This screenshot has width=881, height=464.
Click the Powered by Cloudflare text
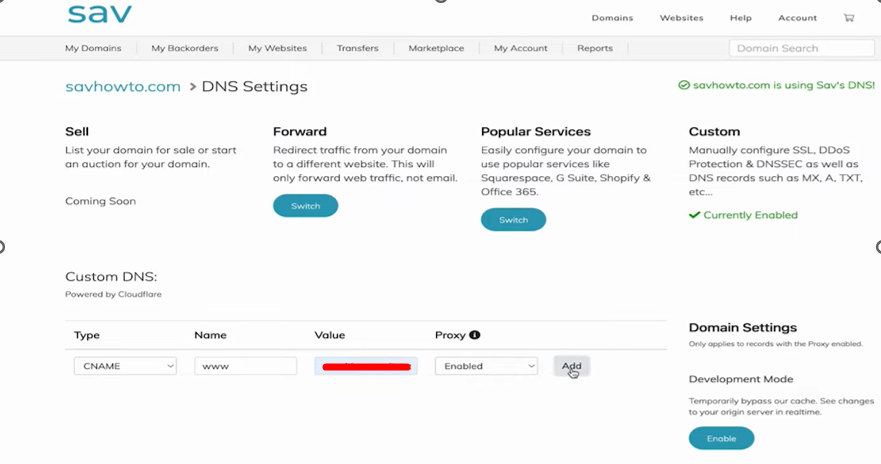pyautogui.click(x=113, y=294)
